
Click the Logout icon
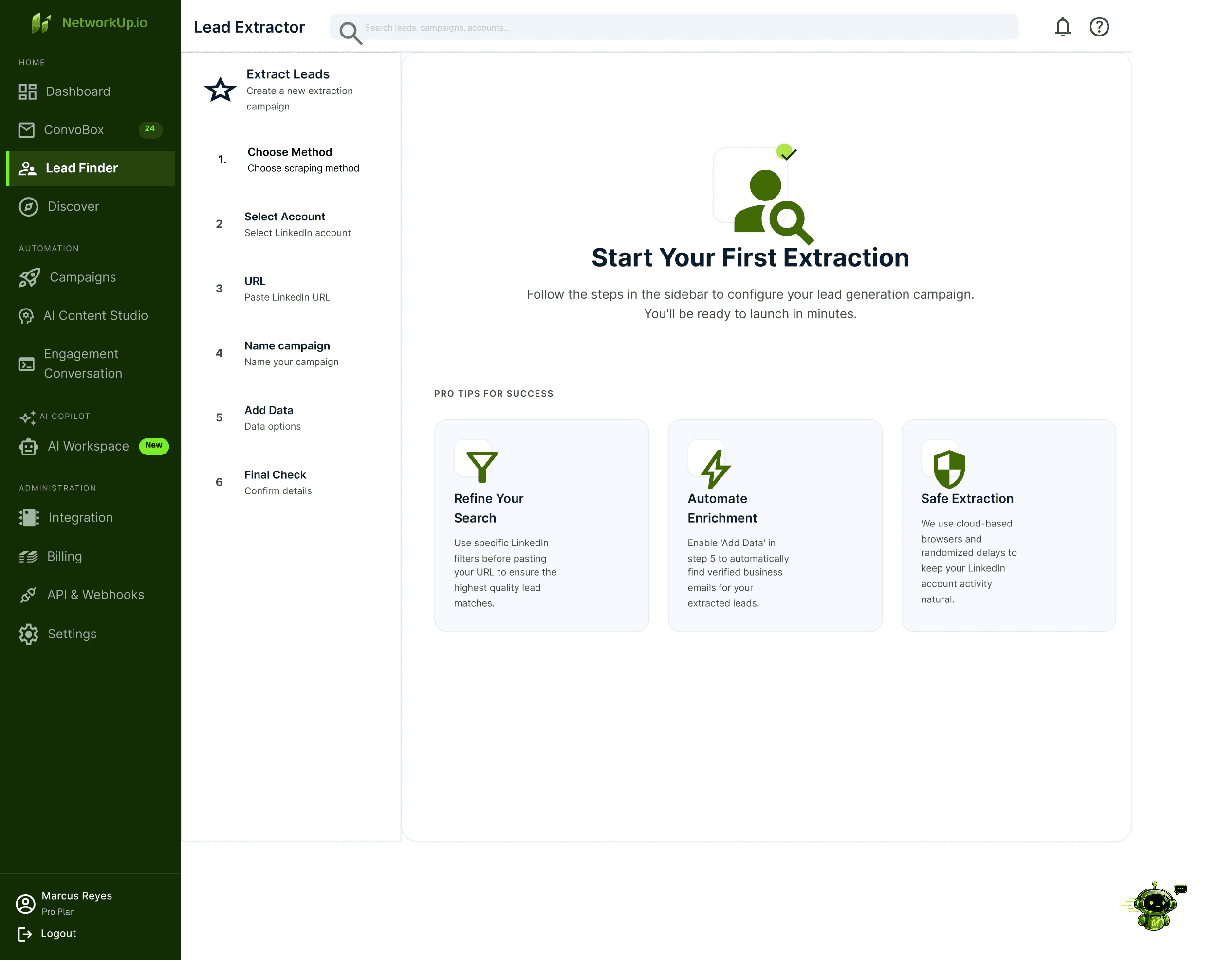click(x=25, y=934)
